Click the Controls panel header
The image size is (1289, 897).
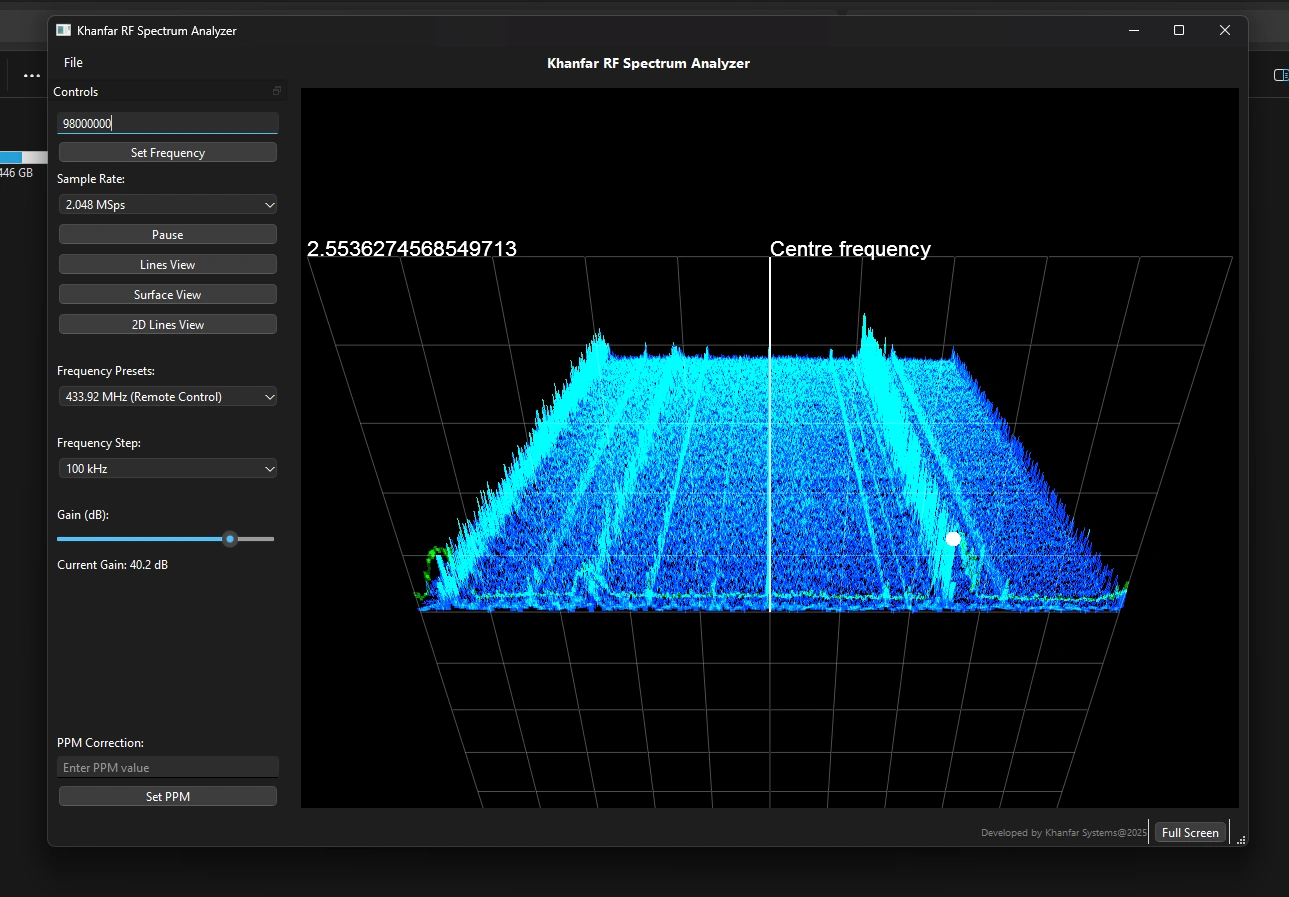pyautogui.click(x=76, y=91)
